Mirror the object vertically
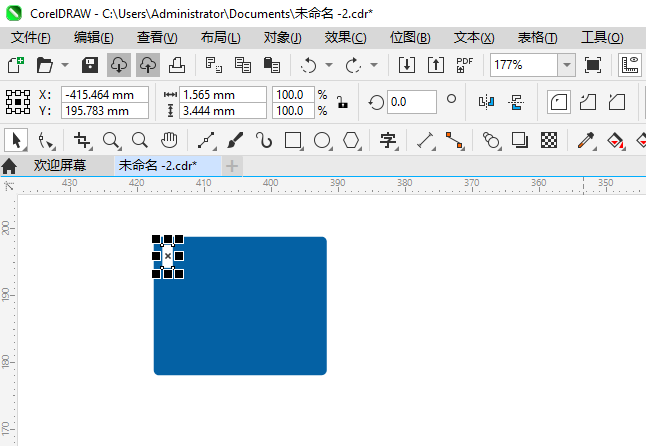Image resolution: width=646 pixels, height=446 pixels. 516,102
